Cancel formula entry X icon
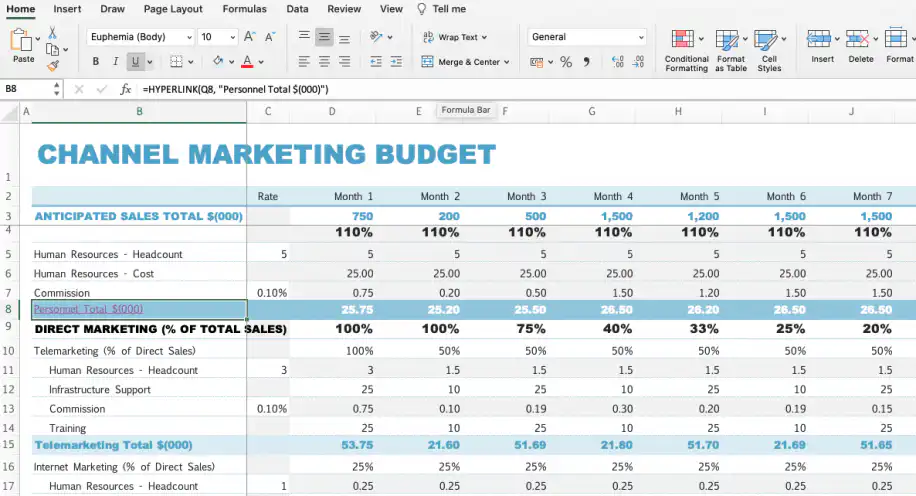The width and height of the screenshot is (916, 496). click(79, 89)
